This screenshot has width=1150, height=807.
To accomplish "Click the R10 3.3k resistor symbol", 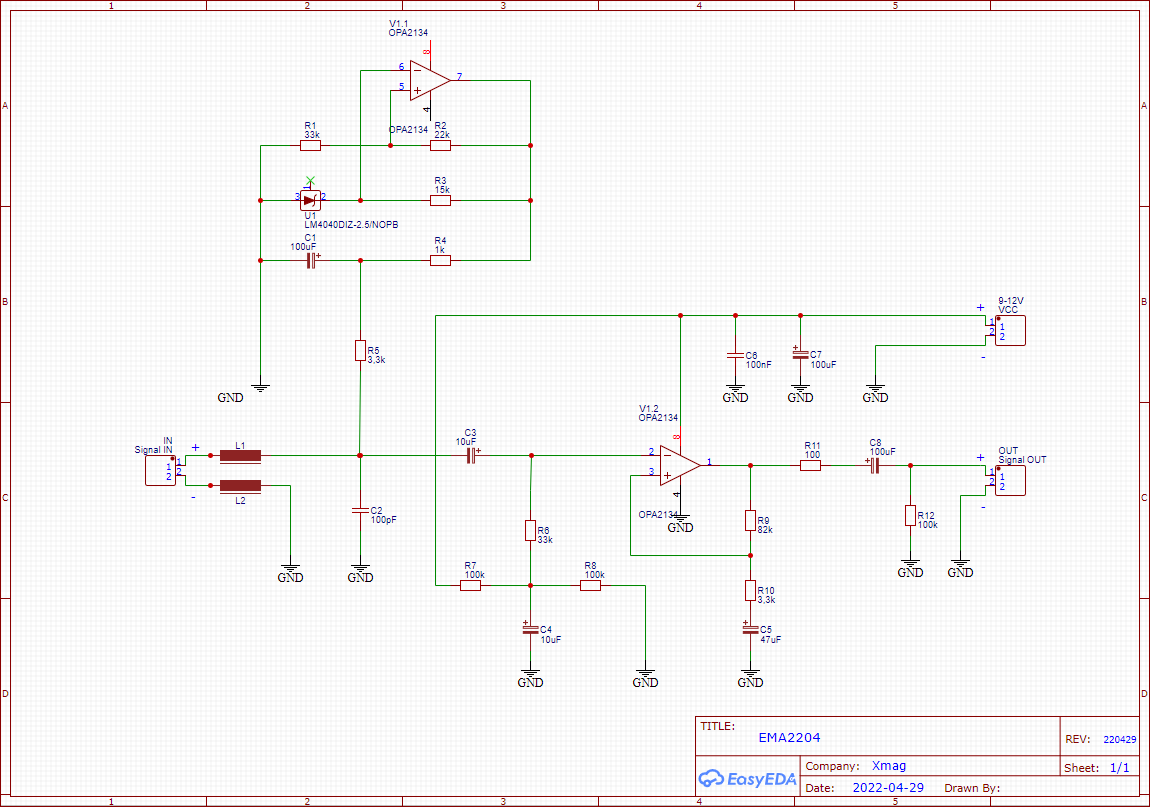I will click(x=750, y=591).
